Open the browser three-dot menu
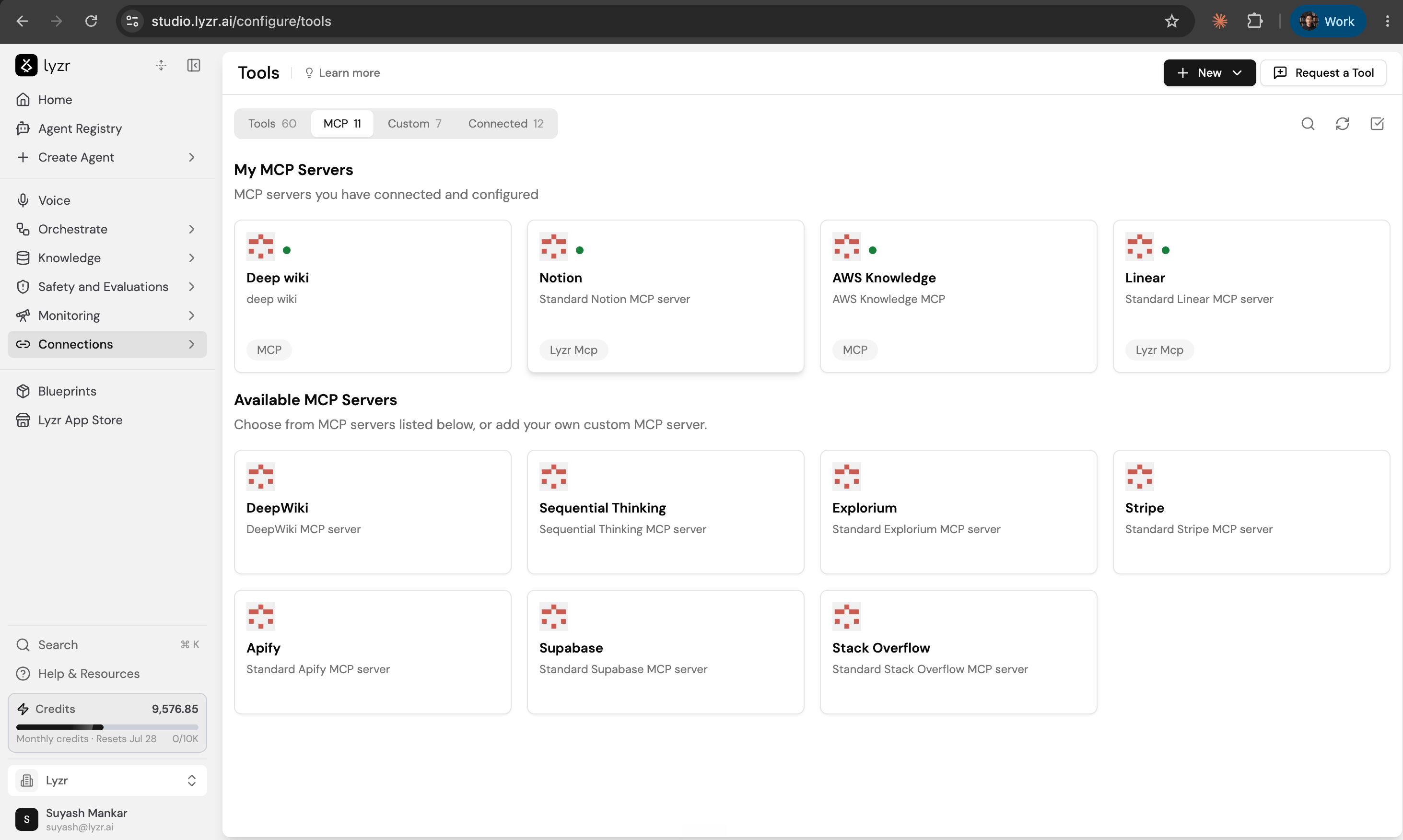 click(1387, 21)
